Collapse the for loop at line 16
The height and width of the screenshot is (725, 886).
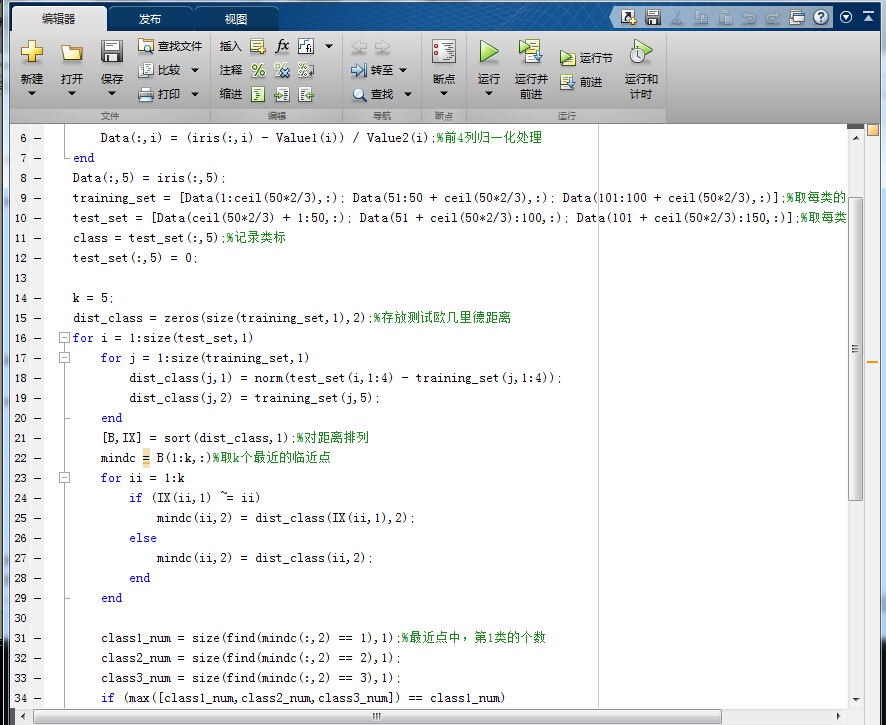(64, 338)
